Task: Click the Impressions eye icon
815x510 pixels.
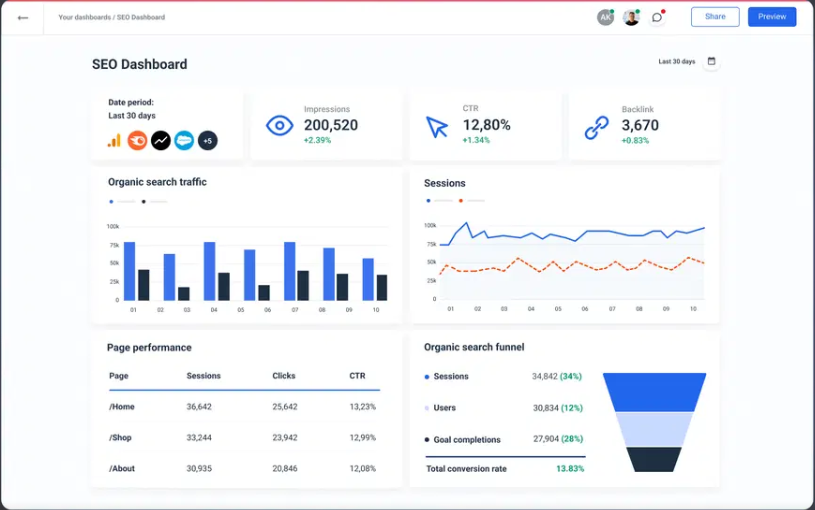Action: coord(280,125)
